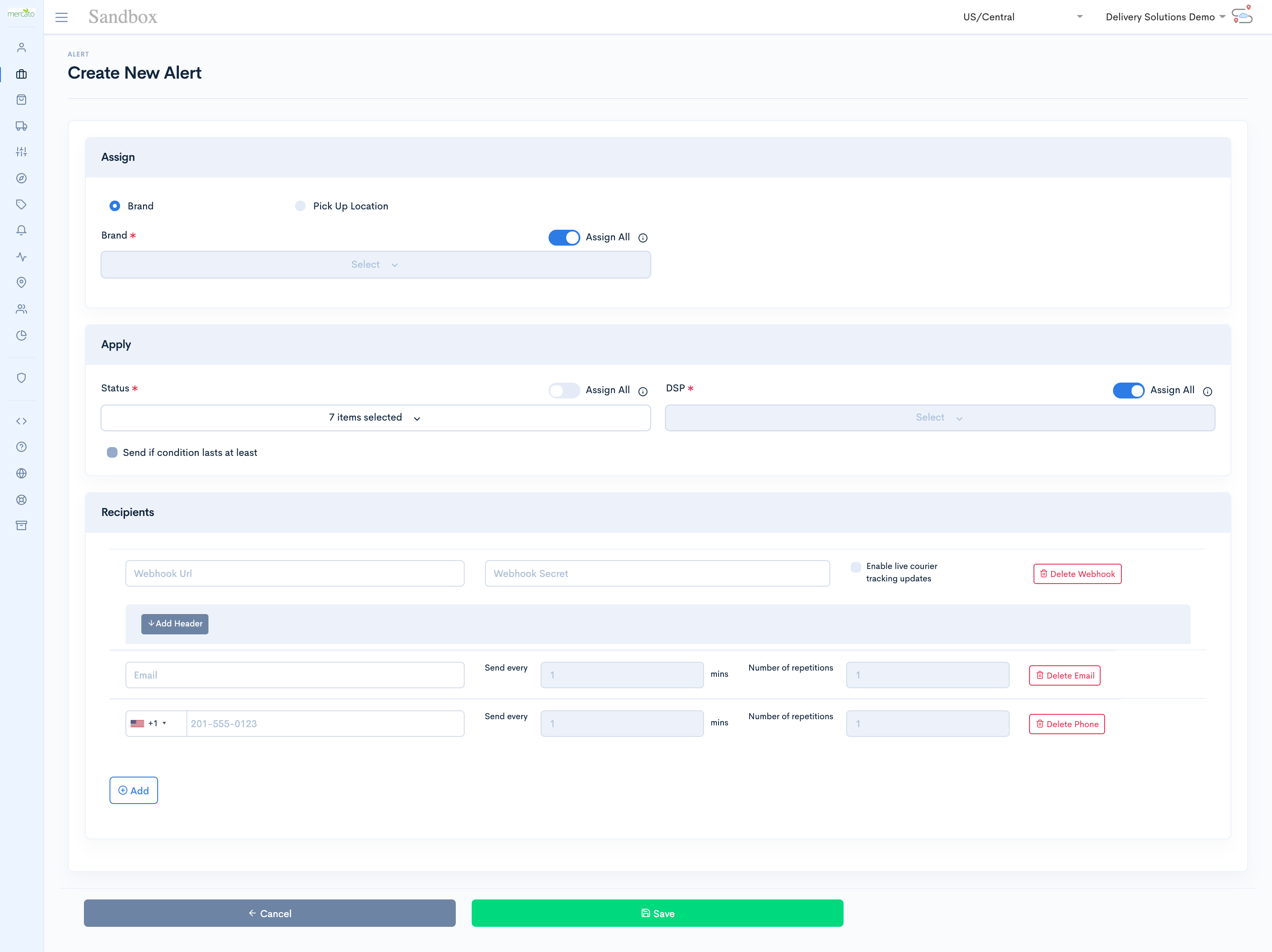Click Number of repetitions field in Email row

[927, 675]
